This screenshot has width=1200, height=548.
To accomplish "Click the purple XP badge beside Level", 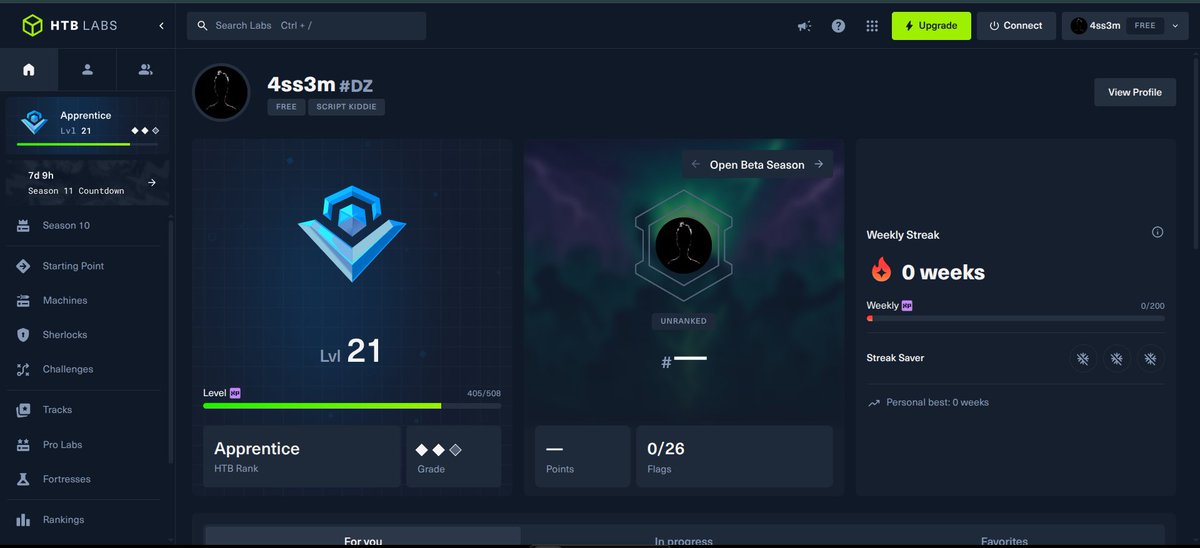I will pos(236,393).
